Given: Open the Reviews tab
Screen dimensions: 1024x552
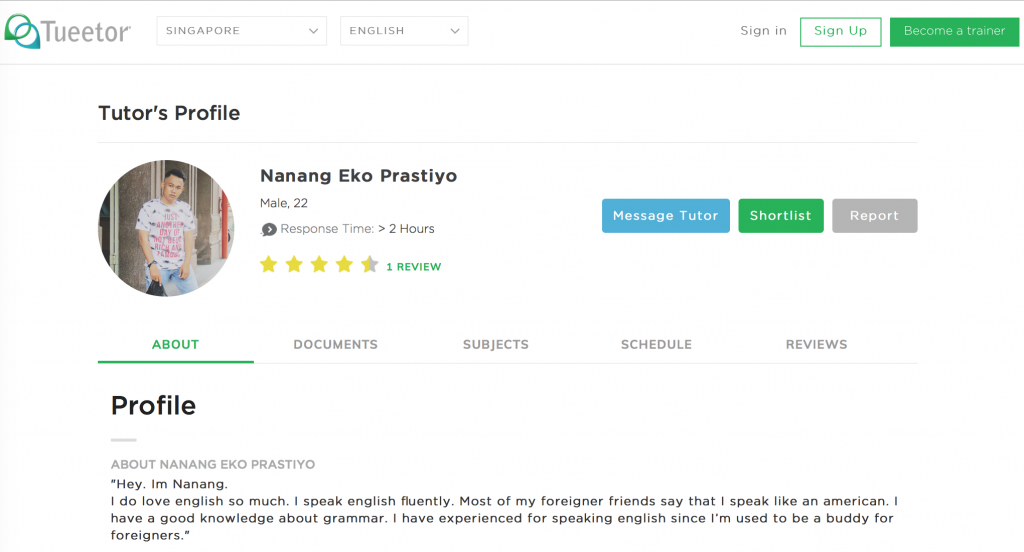Looking at the screenshot, I should (x=816, y=344).
